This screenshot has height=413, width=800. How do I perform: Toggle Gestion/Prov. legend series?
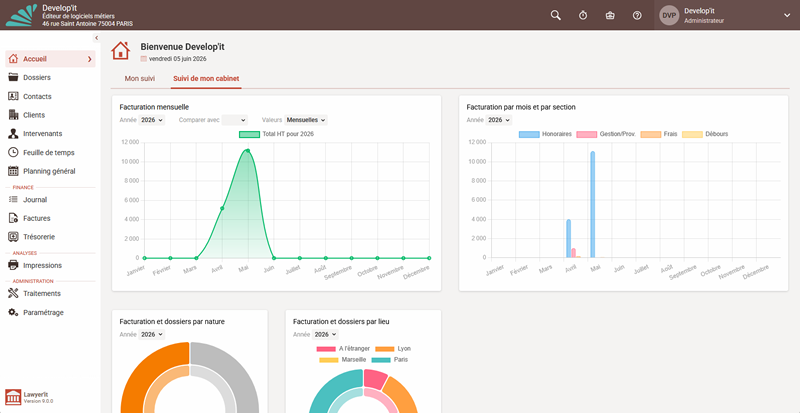[606, 134]
